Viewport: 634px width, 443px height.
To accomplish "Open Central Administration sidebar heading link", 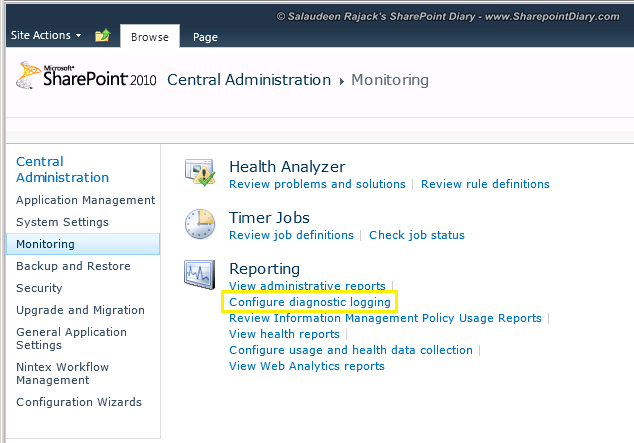I will coord(62,169).
